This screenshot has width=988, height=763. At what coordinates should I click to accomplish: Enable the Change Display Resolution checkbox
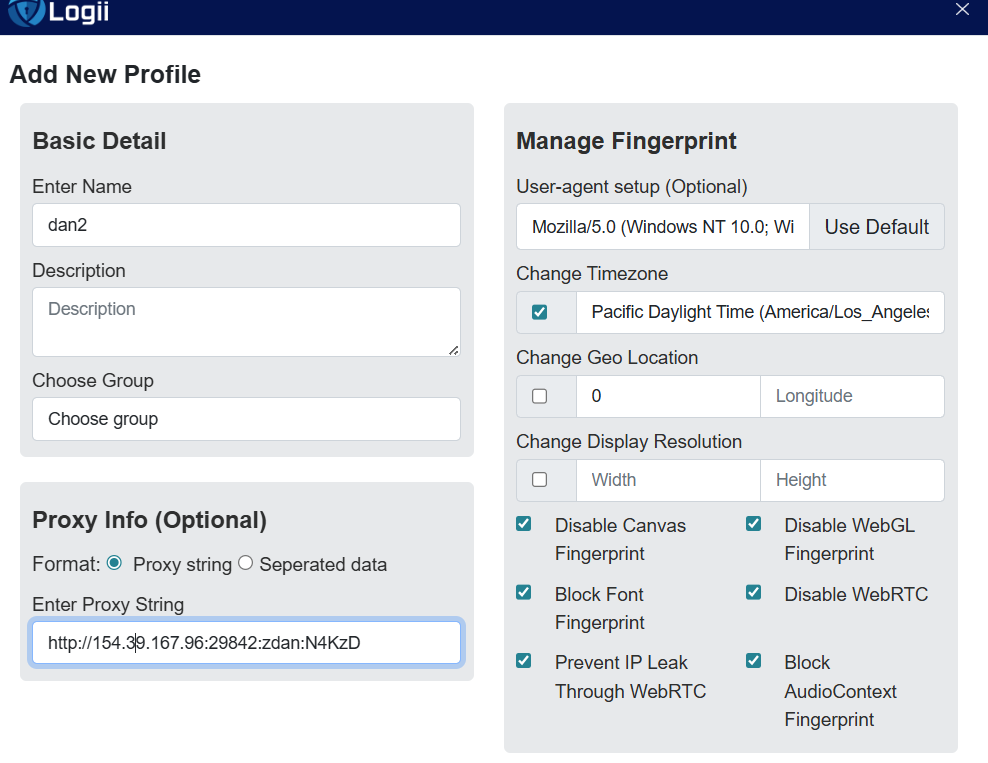coord(540,480)
